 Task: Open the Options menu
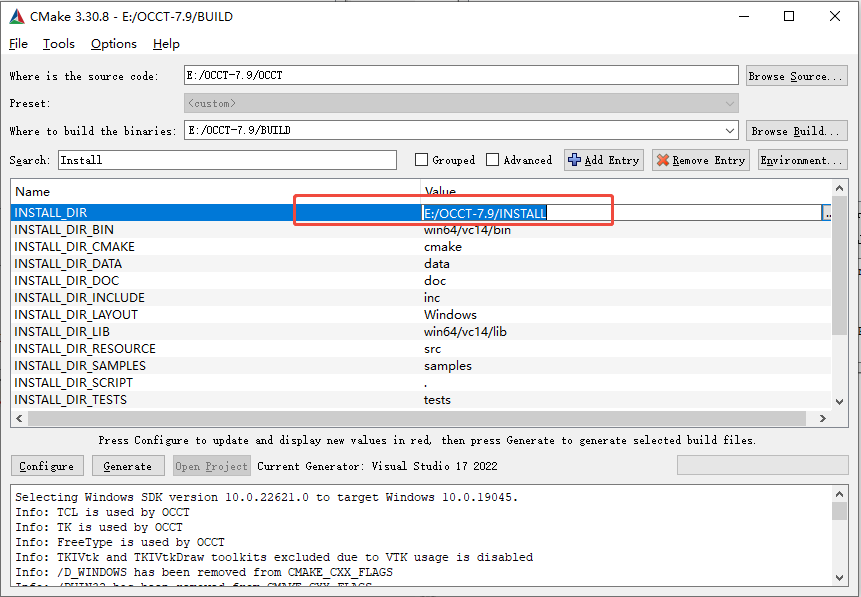pyautogui.click(x=114, y=44)
